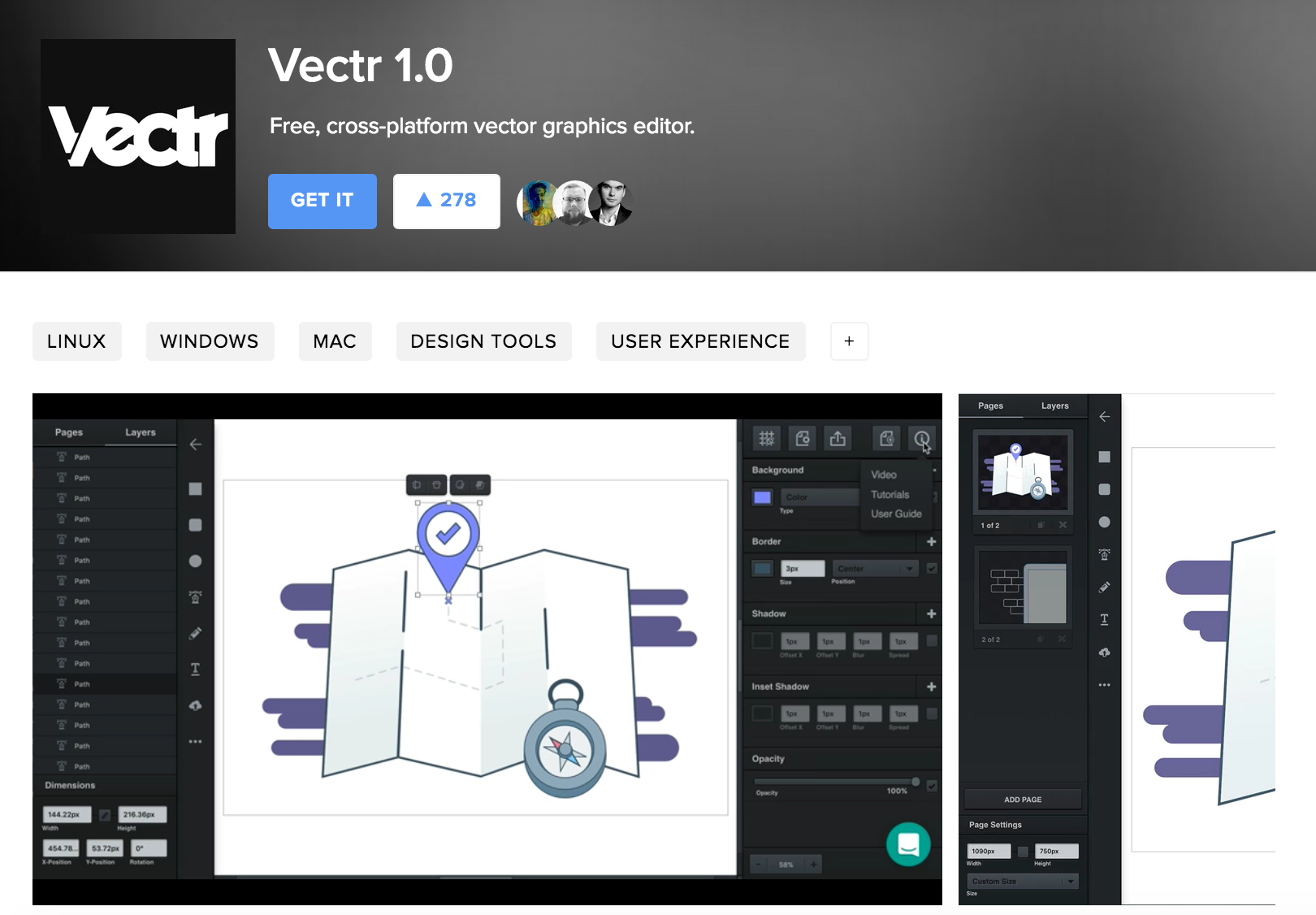Click the plus next to Inset Shadow
Image resolution: width=1316 pixels, height=915 pixels.
(932, 687)
